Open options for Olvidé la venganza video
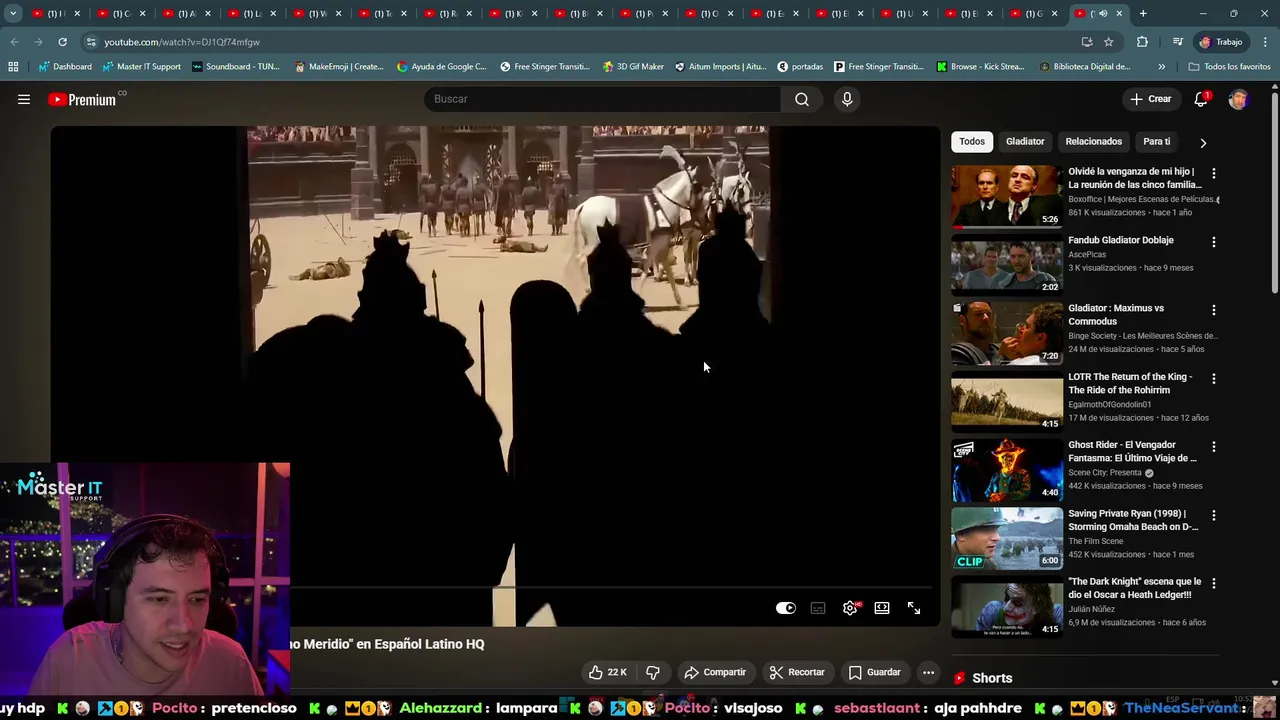The width and height of the screenshot is (1280, 720). [1214, 173]
